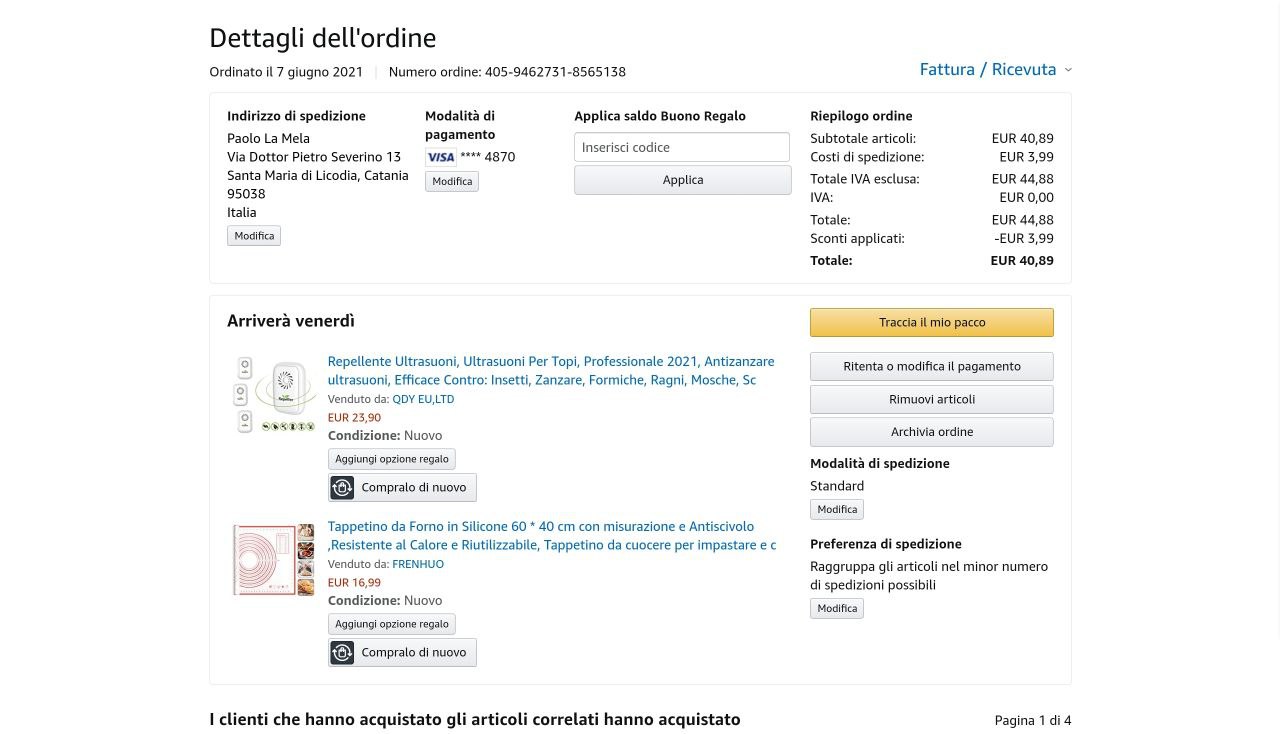Expand the Fattura / Ricevuta dropdown
The width and height of the screenshot is (1280, 734).
pyautogui.click(x=988, y=69)
